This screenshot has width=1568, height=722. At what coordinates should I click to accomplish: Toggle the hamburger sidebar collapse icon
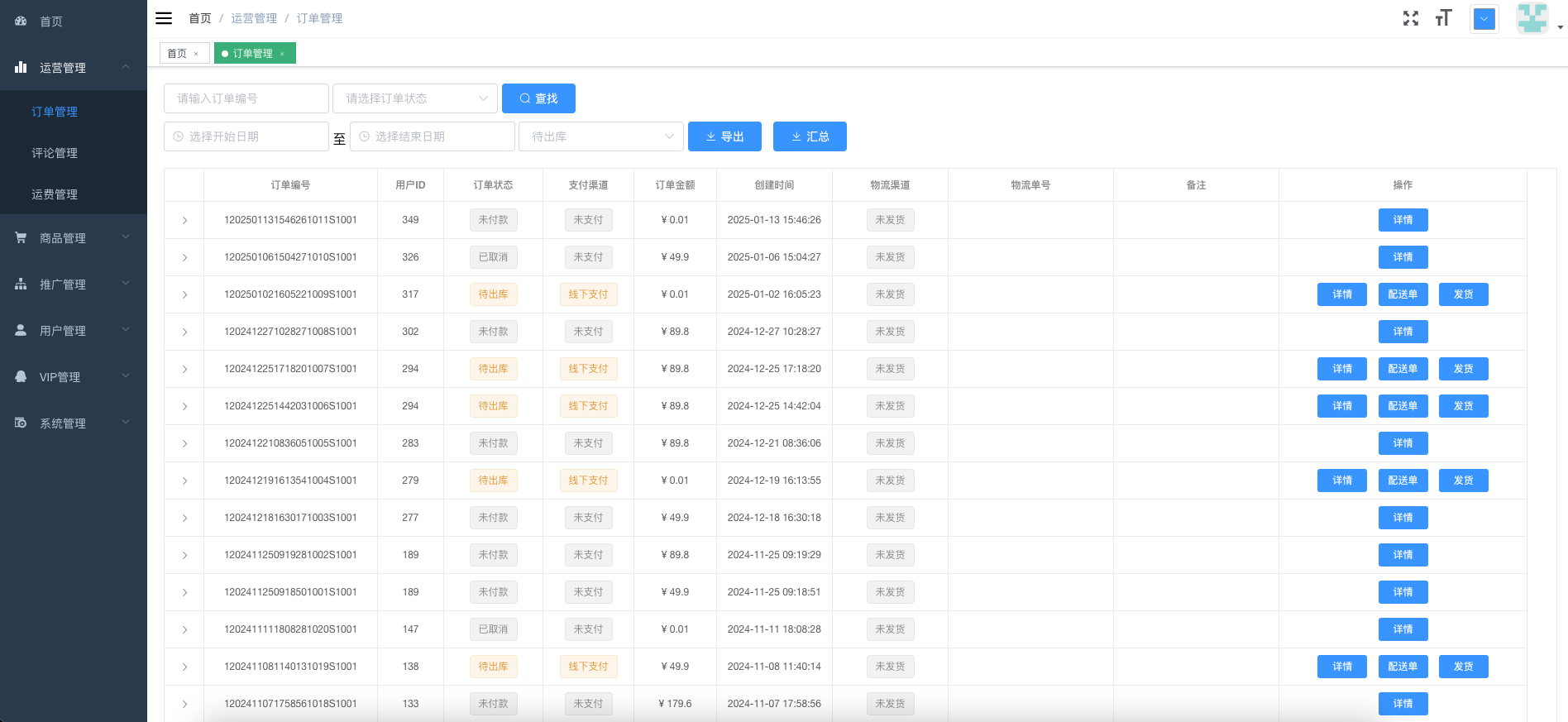[x=164, y=18]
